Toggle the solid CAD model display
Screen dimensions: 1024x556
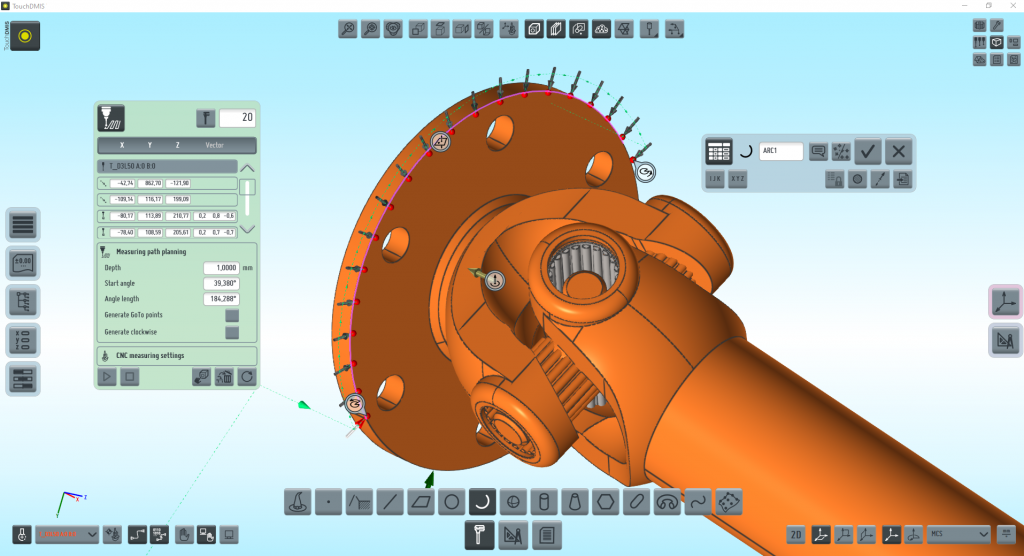coord(534,29)
